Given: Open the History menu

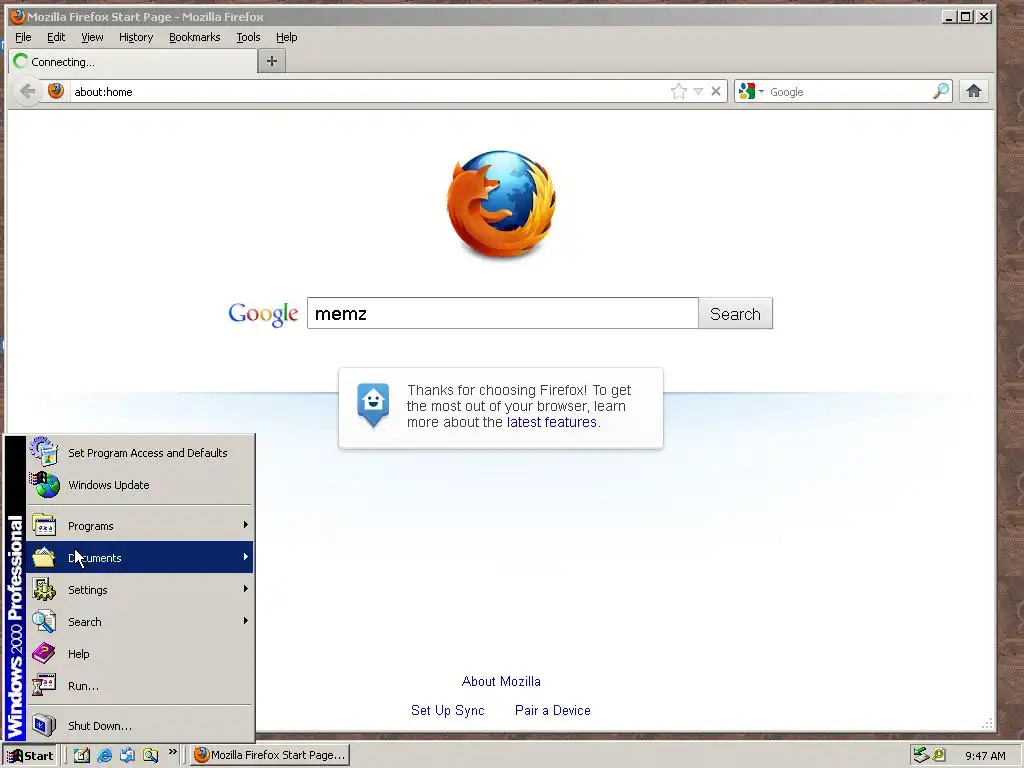Looking at the screenshot, I should point(136,37).
